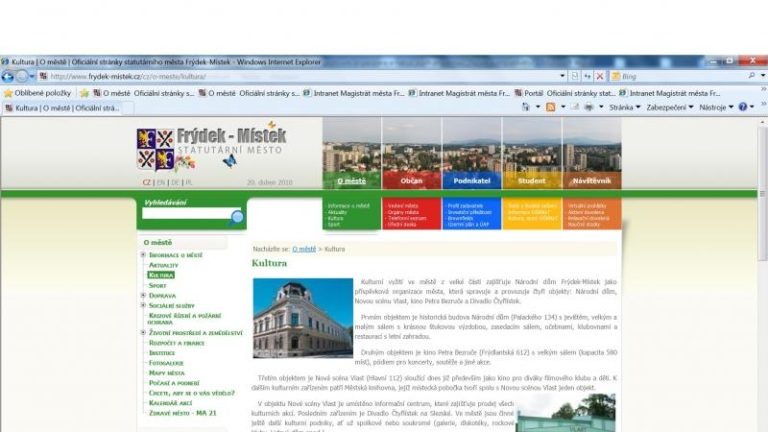Open the Zabezpečení menu
The height and width of the screenshot is (432, 768).
(670, 107)
